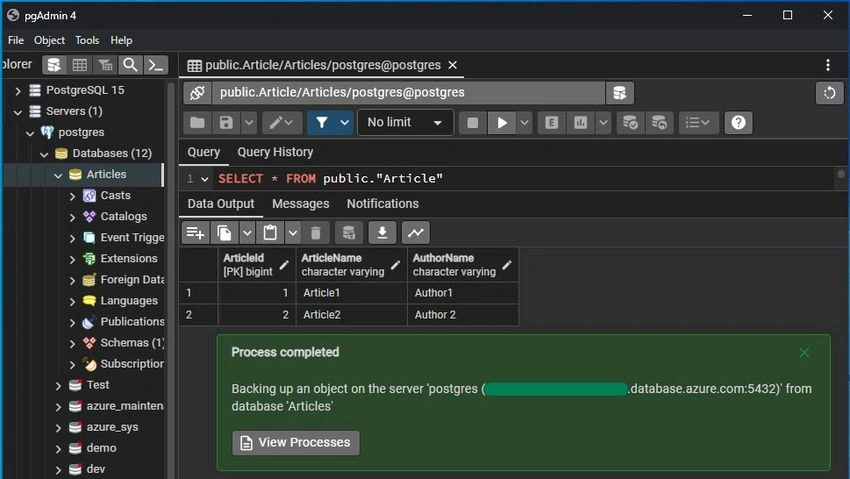The height and width of the screenshot is (479, 850).
Task: Open the Object menu
Action: (49, 41)
